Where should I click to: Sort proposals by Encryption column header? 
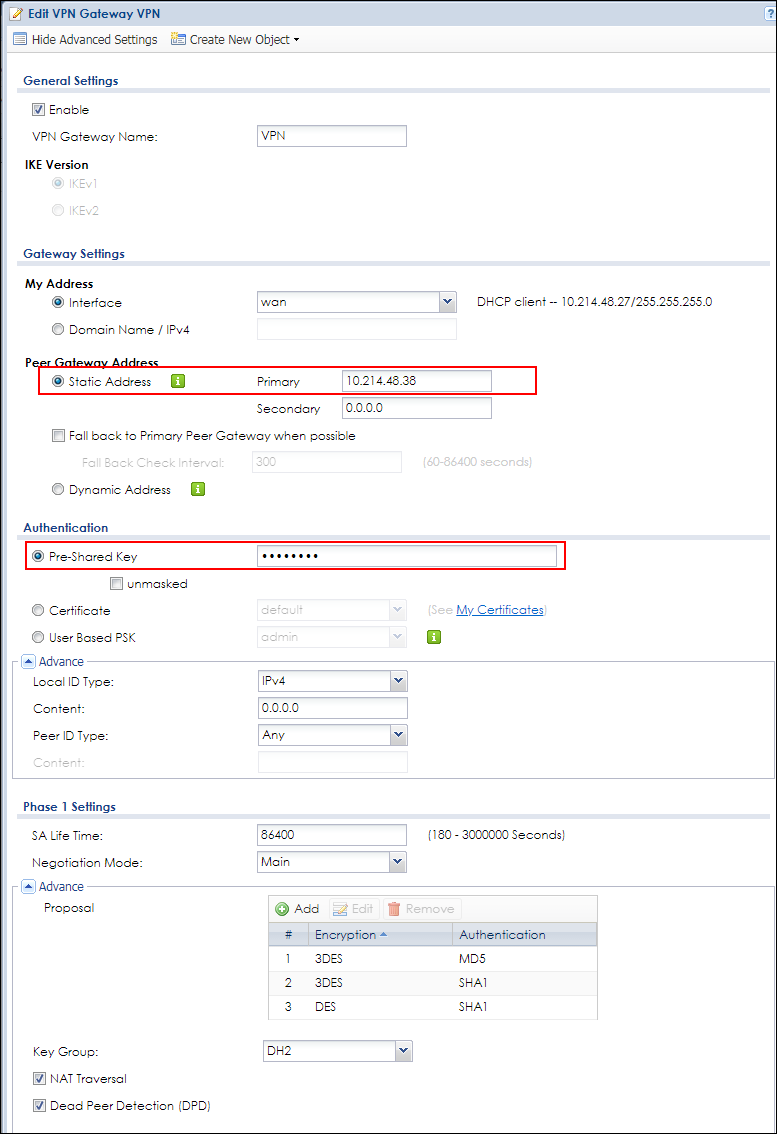tap(345, 935)
